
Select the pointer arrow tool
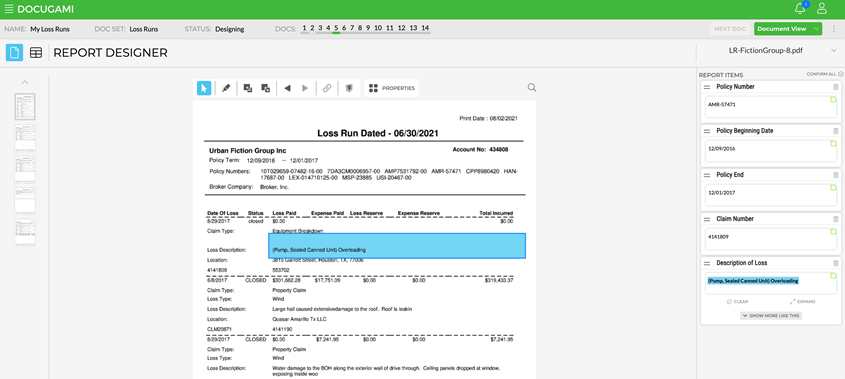pyautogui.click(x=204, y=88)
